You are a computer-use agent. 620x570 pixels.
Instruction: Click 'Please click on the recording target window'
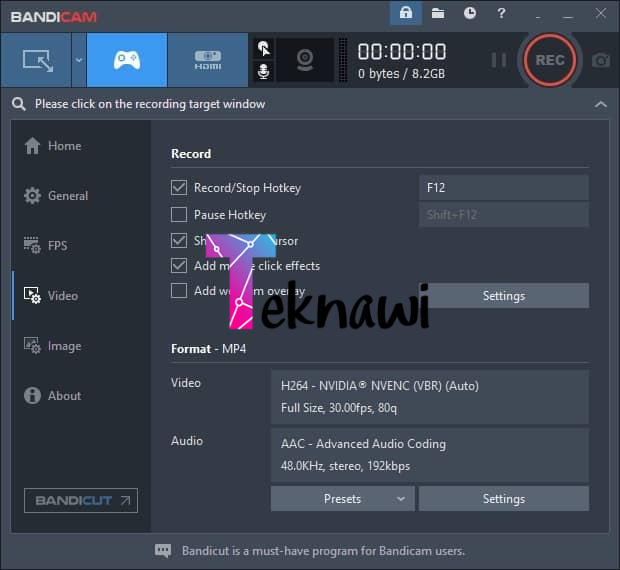pos(150,104)
